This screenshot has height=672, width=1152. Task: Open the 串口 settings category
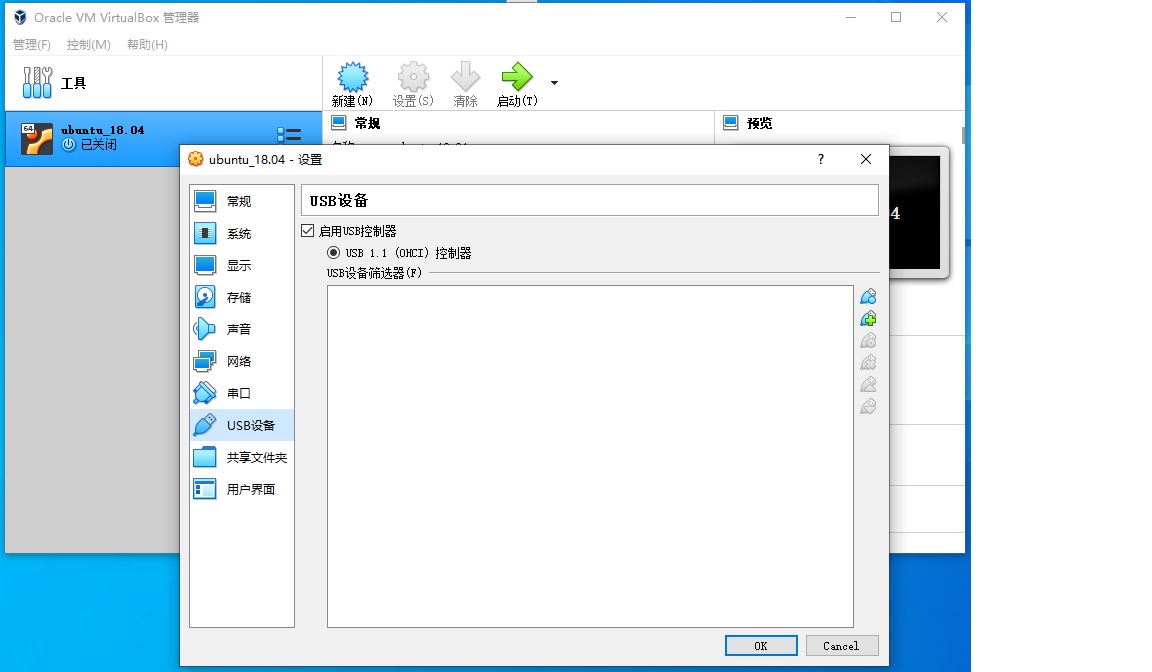click(x=242, y=393)
